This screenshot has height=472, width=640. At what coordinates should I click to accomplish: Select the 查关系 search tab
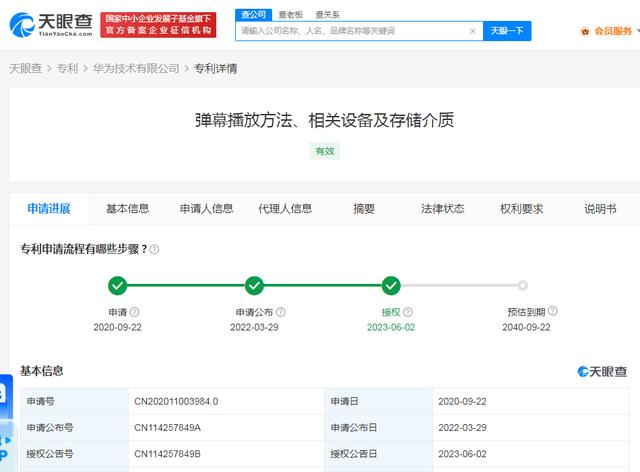coord(327,15)
